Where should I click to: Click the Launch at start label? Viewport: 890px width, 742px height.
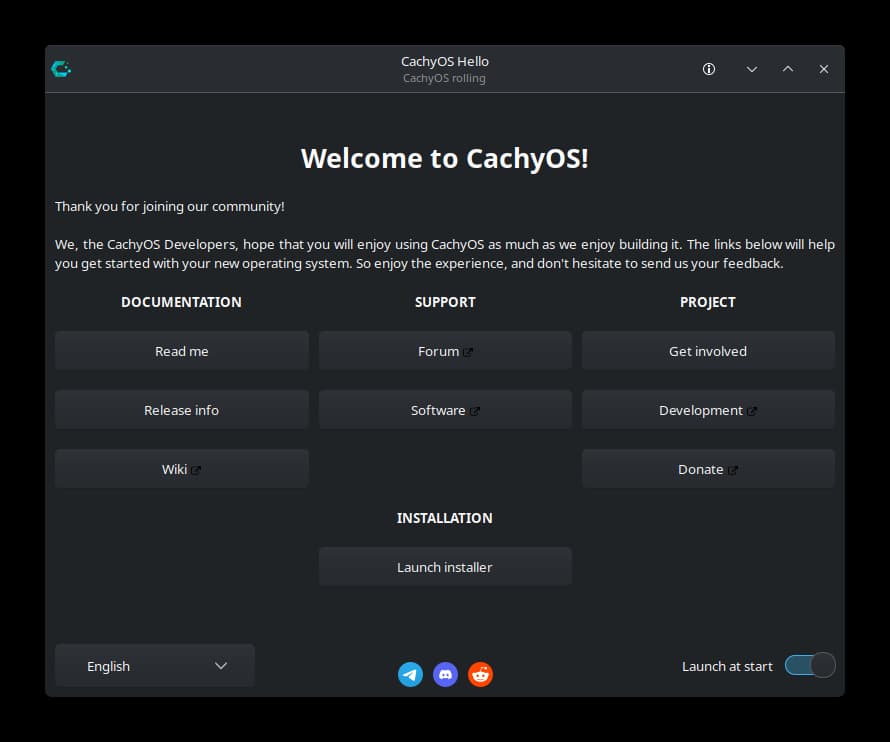coord(727,666)
